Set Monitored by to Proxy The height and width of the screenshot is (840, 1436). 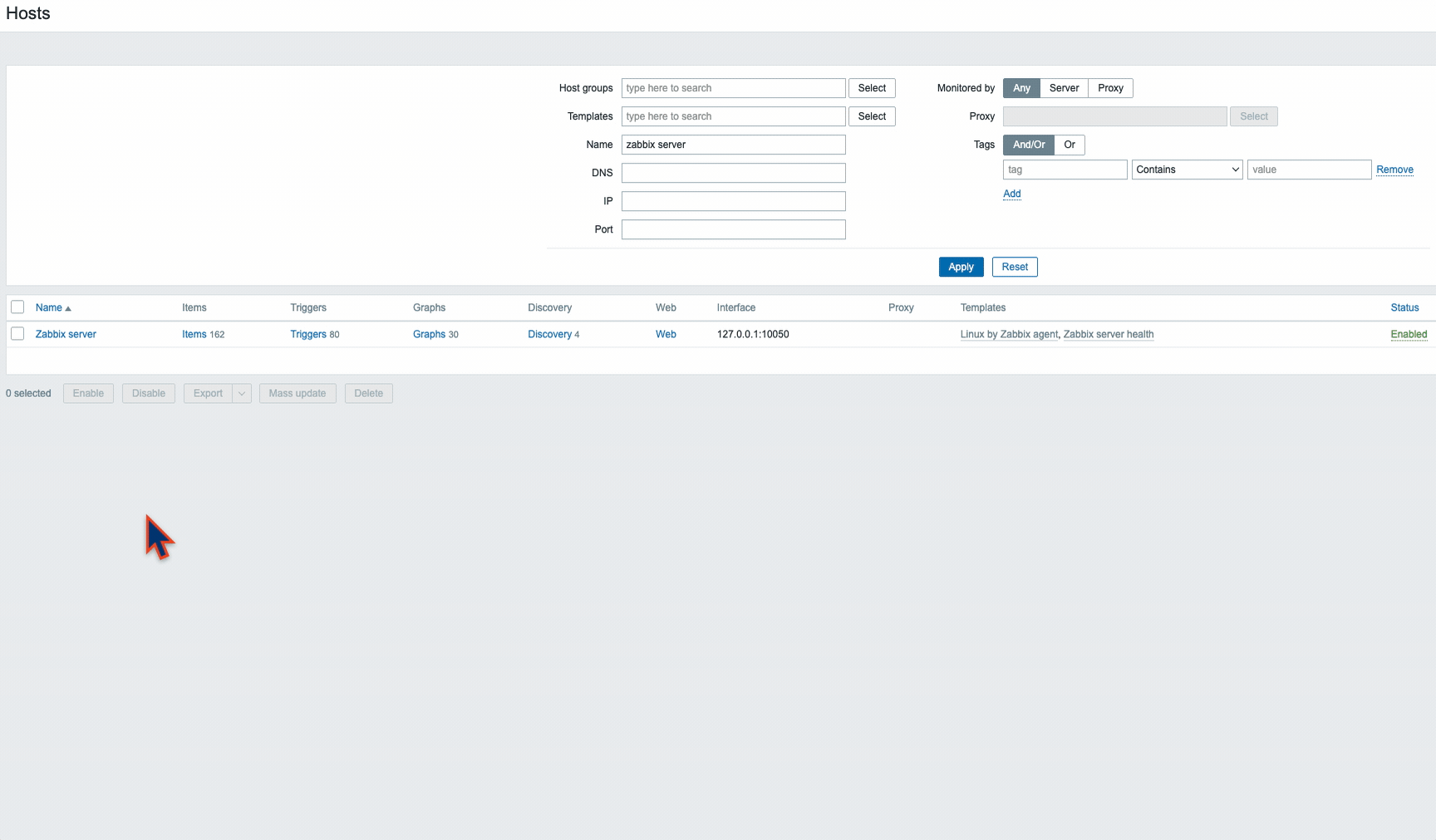click(x=1110, y=88)
